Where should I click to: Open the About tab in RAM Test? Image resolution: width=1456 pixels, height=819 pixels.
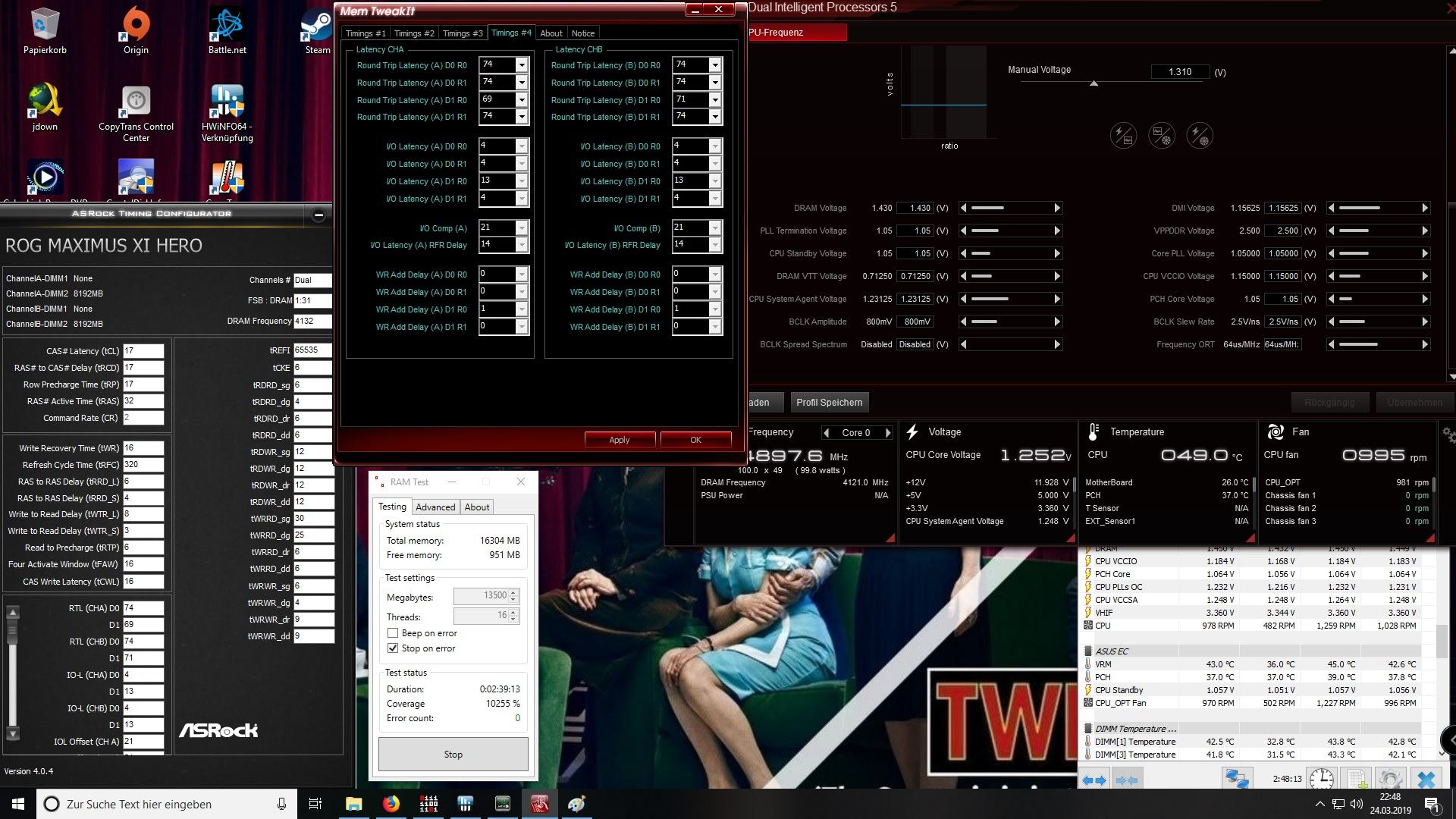tap(477, 507)
